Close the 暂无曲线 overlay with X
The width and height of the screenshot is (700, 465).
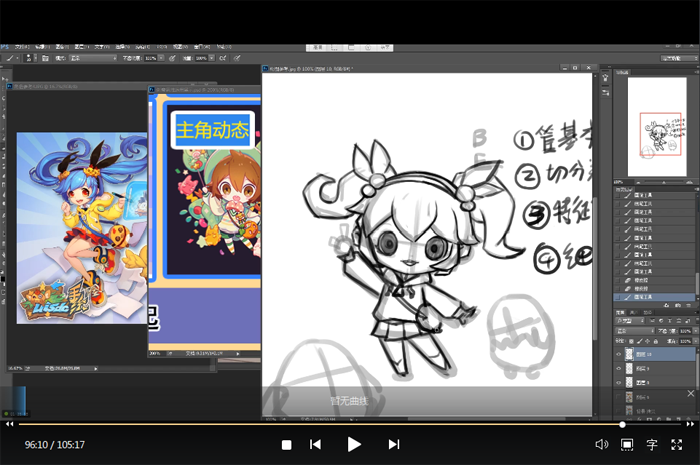[x=691, y=394]
